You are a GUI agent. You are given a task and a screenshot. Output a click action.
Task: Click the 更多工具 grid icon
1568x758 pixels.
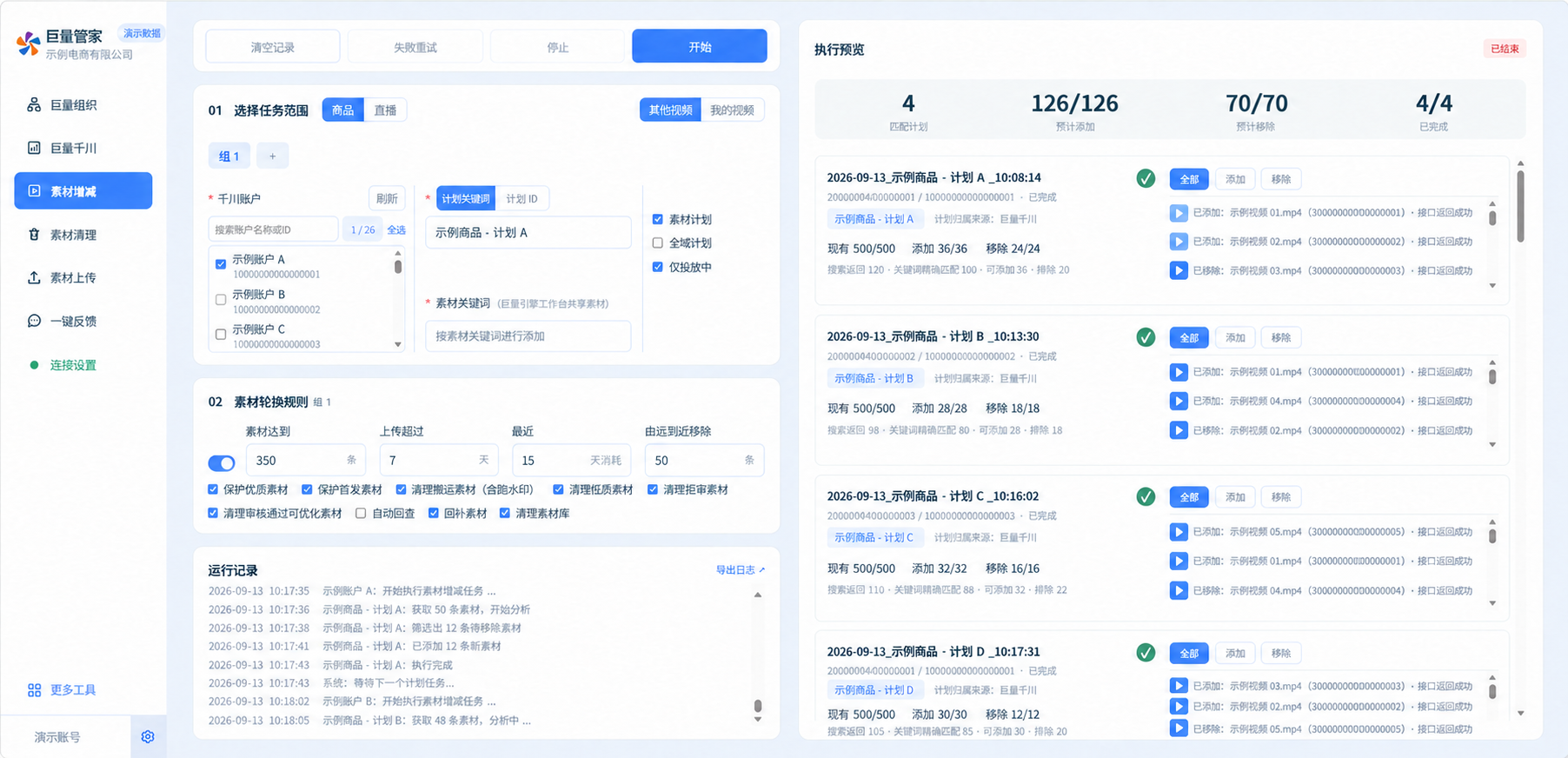click(34, 690)
